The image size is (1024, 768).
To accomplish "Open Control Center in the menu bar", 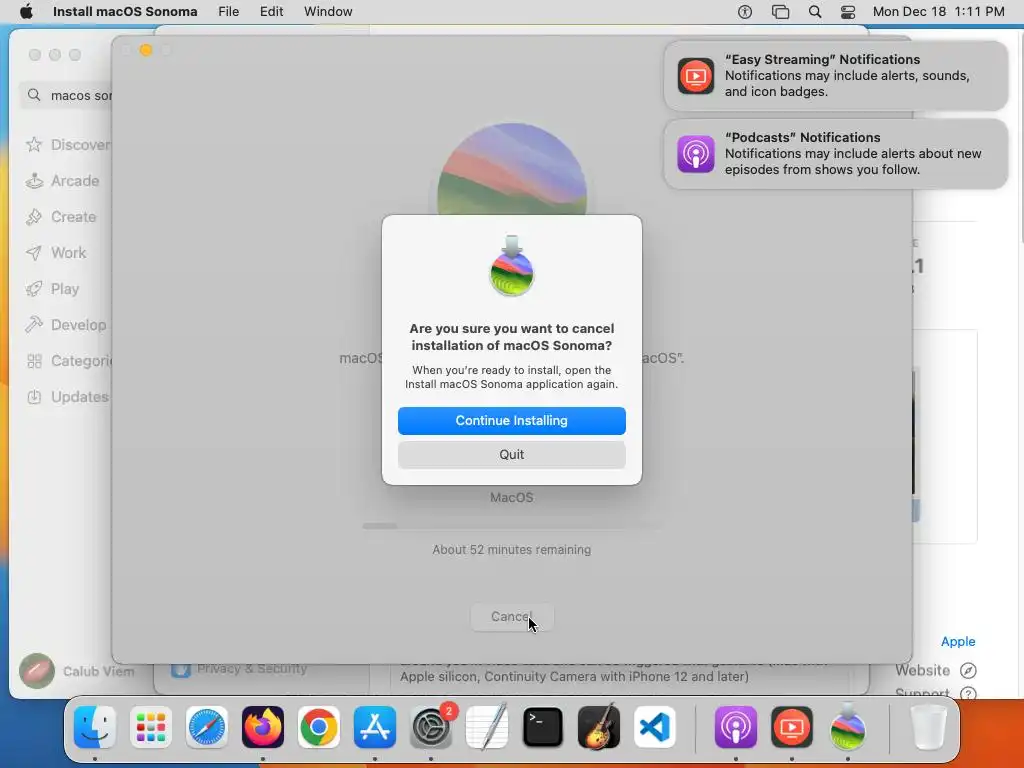I will (x=848, y=11).
